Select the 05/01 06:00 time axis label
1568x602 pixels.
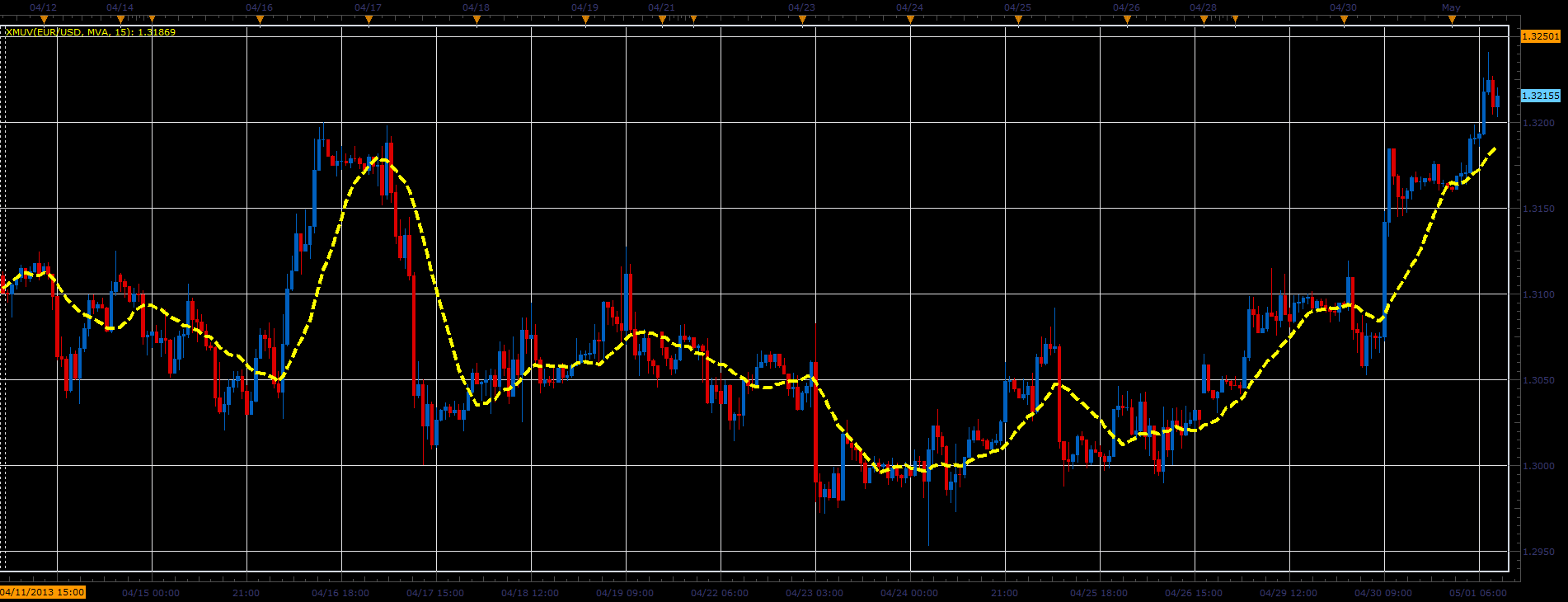point(1478,593)
